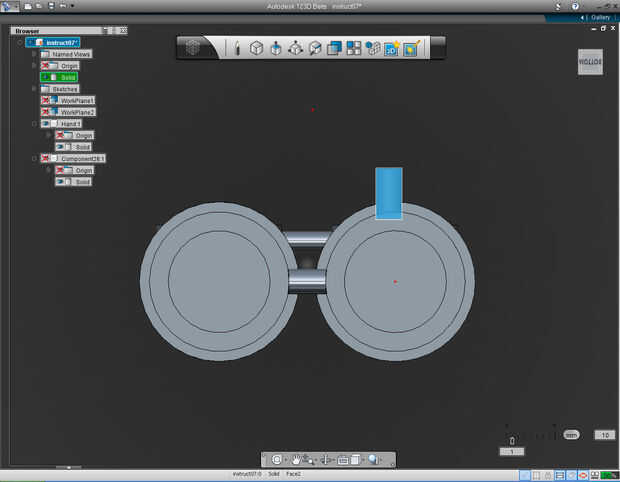Image resolution: width=620 pixels, height=482 pixels.
Task: Show the hidden Component26:1
Action: pyautogui.click(x=45, y=159)
